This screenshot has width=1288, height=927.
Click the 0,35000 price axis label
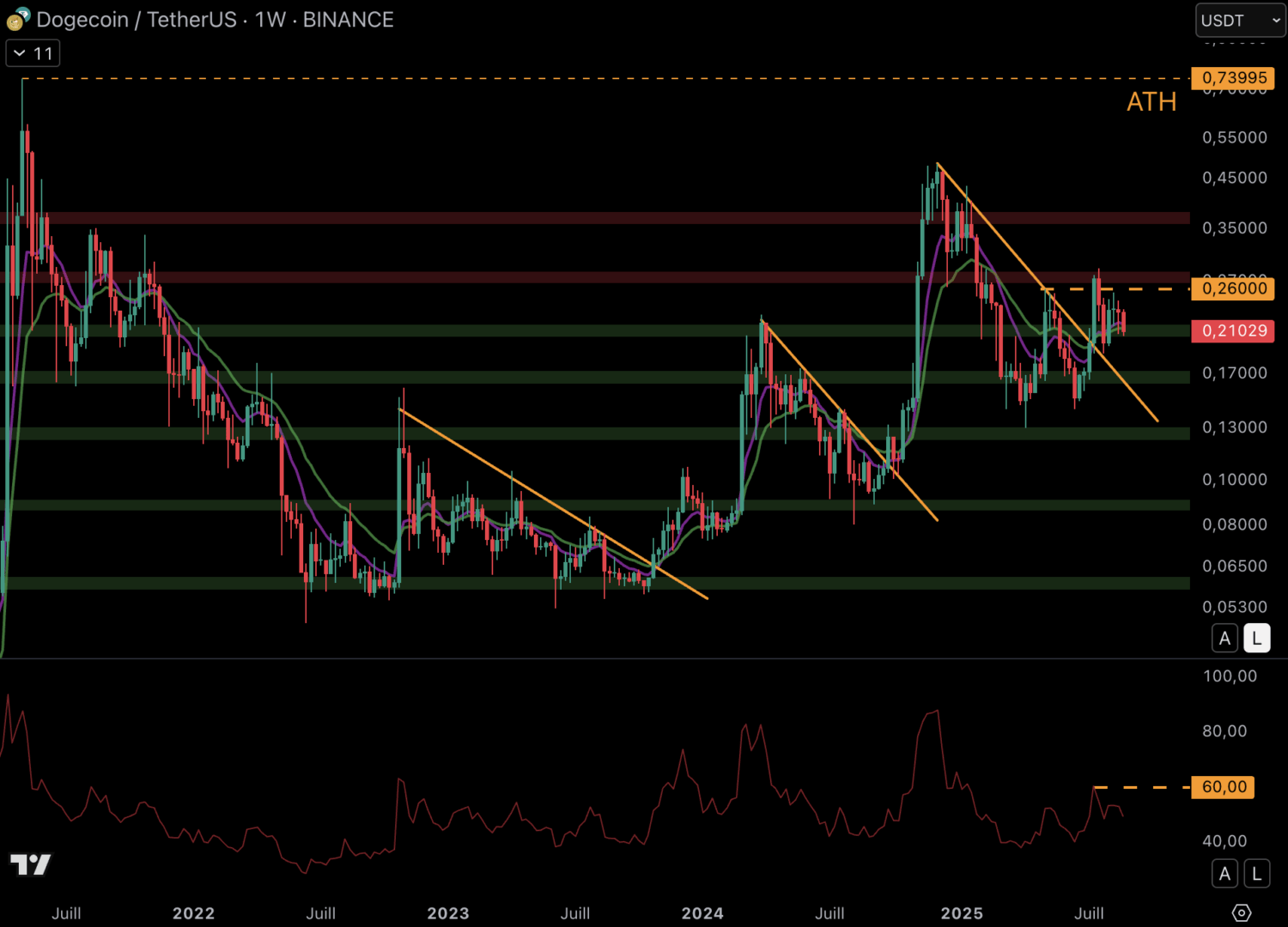click(1235, 228)
